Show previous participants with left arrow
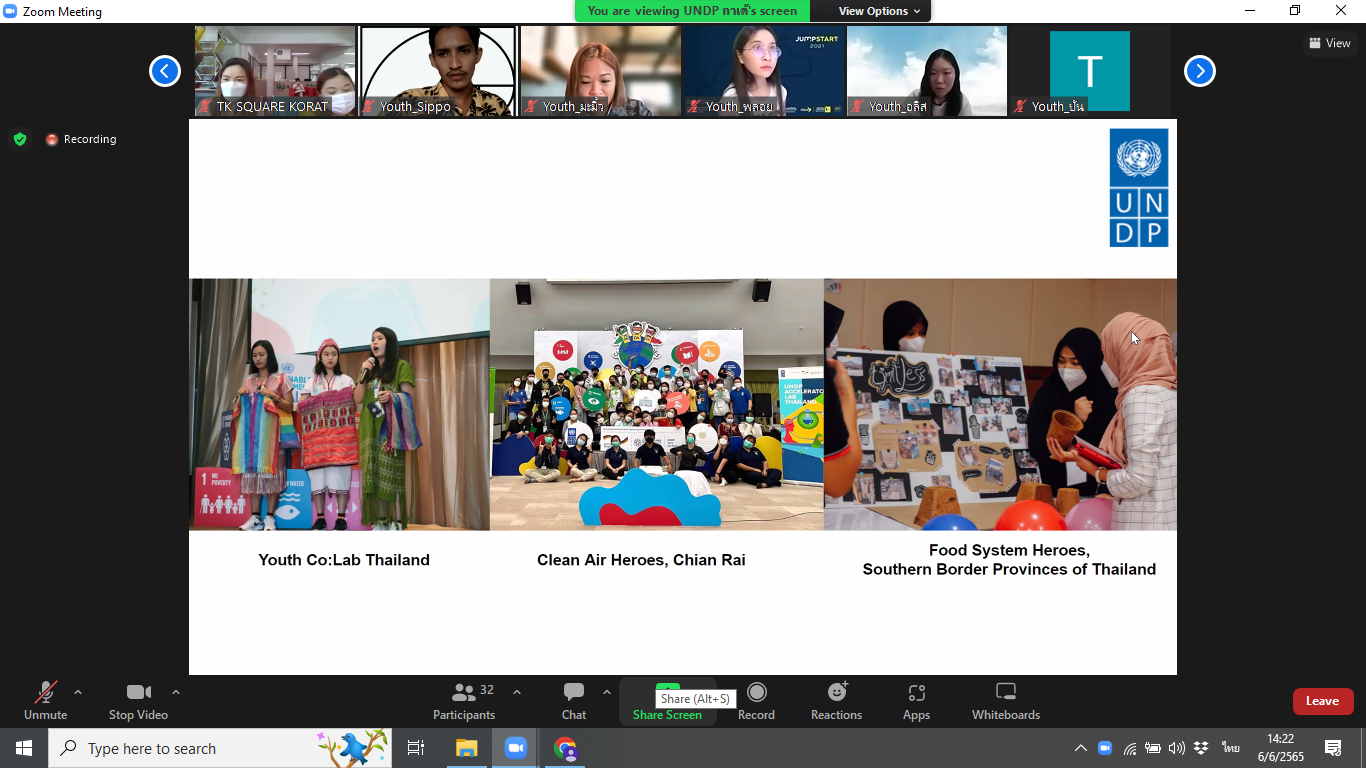 coord(165,71)
